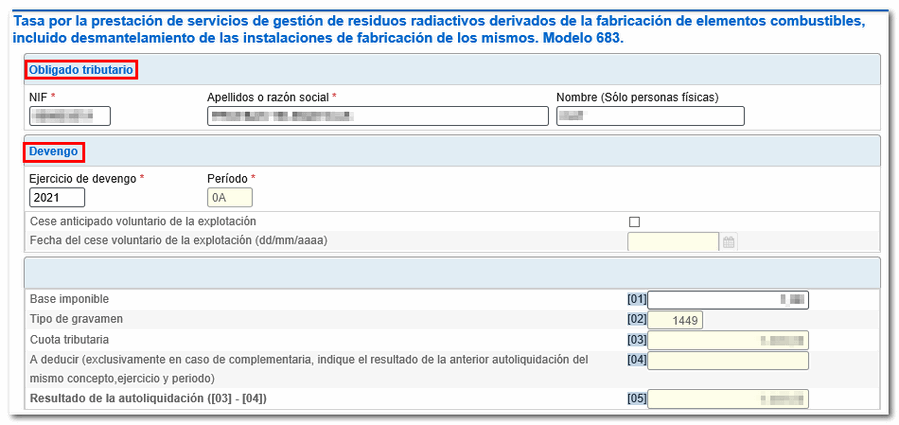Click the Resultado de la autoliquidación label
This screenshot has width=899, height=425.
[x=148, y=399]
